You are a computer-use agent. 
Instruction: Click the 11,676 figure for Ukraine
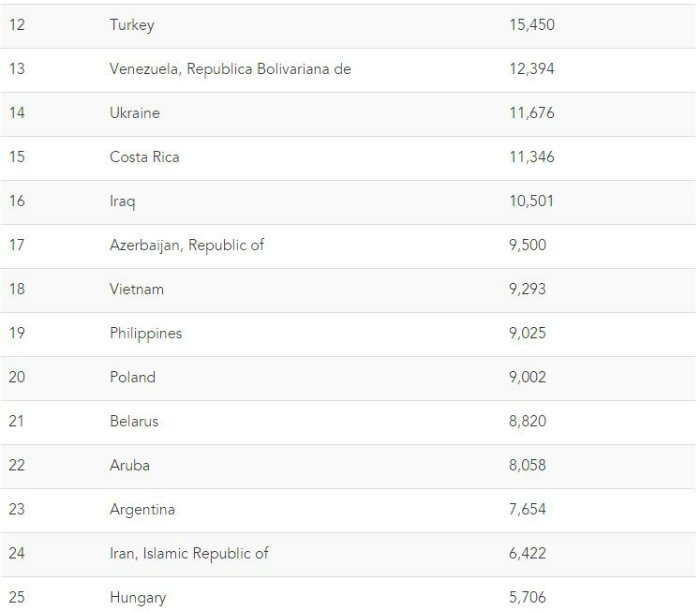coord(531,113)
